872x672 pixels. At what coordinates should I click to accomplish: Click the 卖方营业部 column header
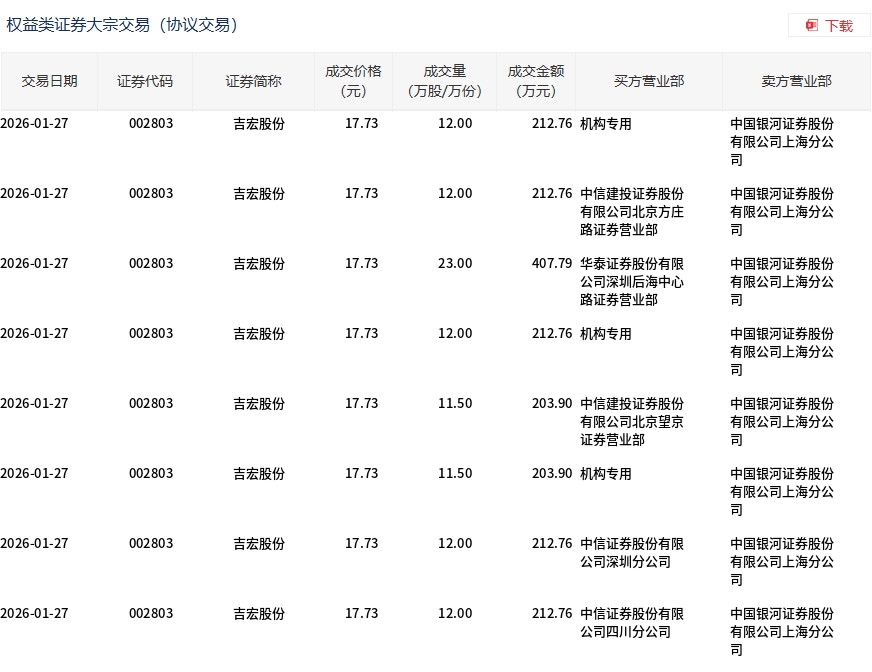click(x=796, y=81)
